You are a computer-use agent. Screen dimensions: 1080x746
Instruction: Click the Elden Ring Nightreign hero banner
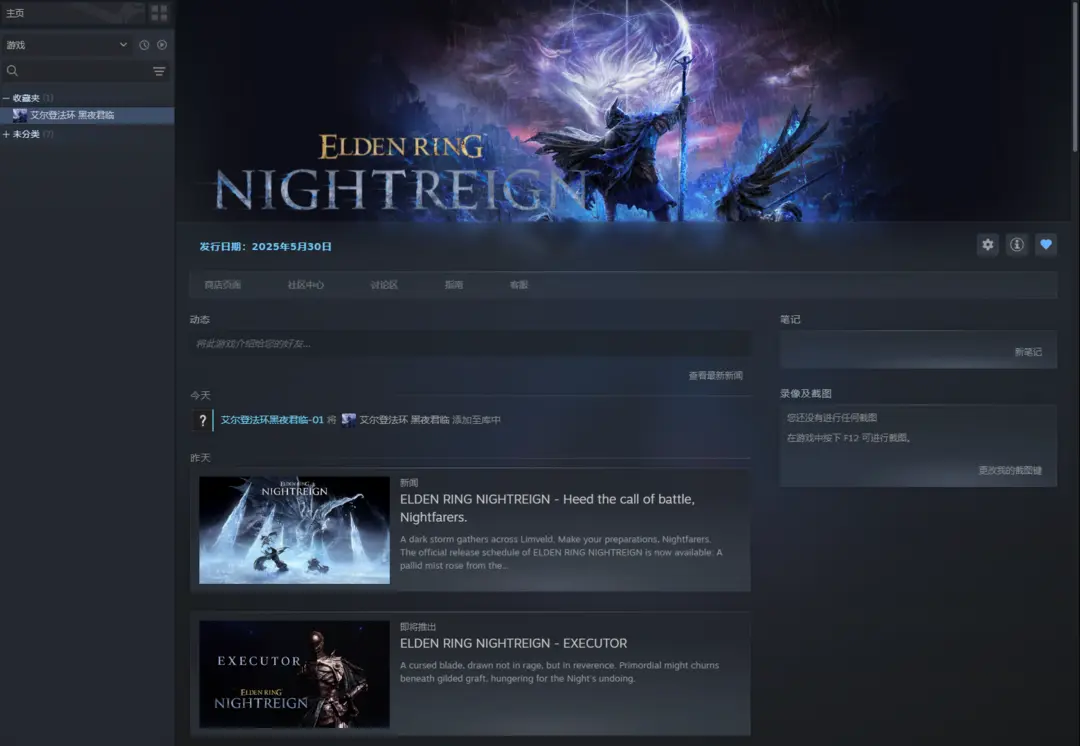coord(623,110)
